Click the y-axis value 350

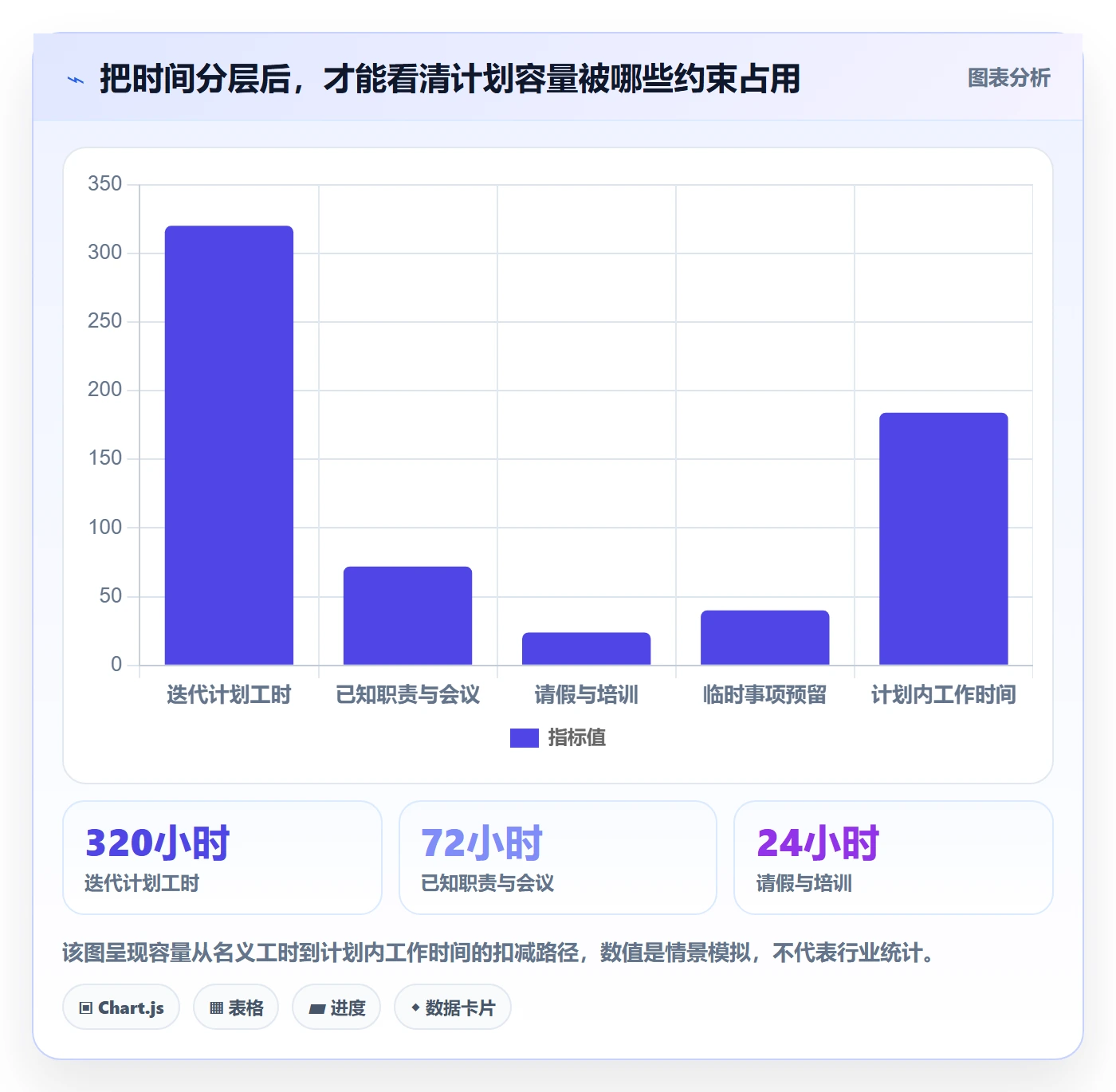(x=105, y=184)
